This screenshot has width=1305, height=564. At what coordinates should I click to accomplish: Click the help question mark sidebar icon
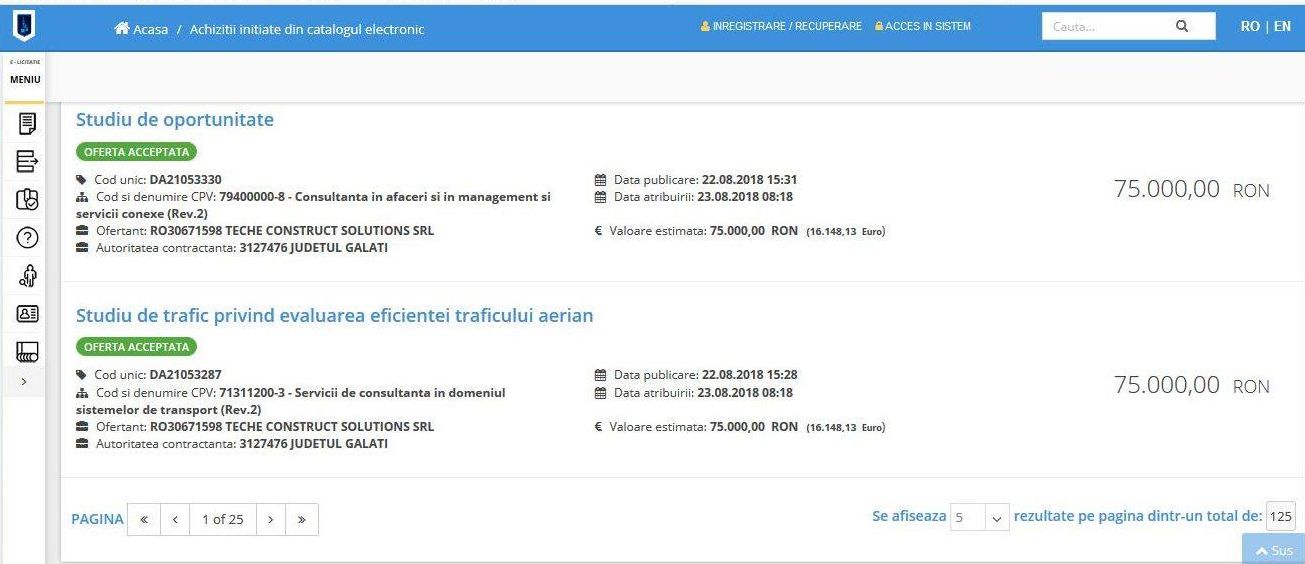[x=27, y=237]
